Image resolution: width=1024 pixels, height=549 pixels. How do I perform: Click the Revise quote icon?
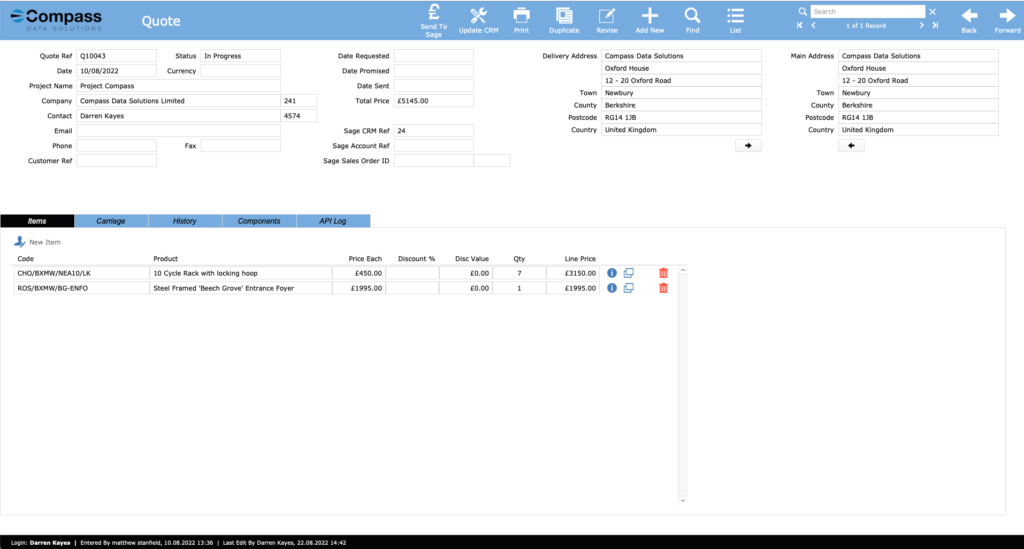click(607, 18)
